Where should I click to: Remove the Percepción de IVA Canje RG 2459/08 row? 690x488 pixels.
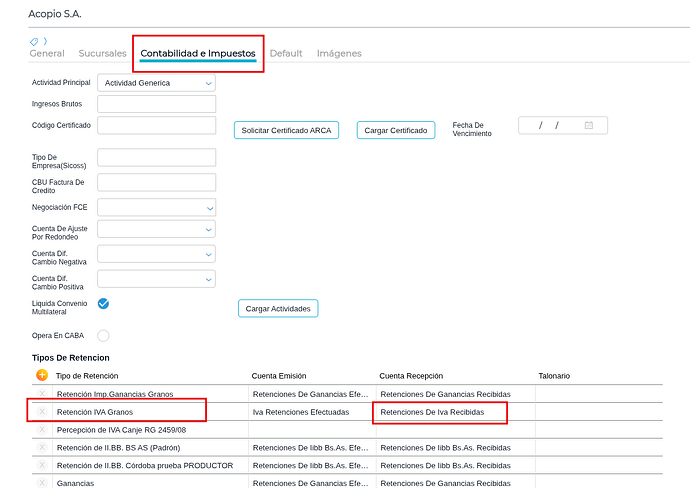[x=42, y=429]
